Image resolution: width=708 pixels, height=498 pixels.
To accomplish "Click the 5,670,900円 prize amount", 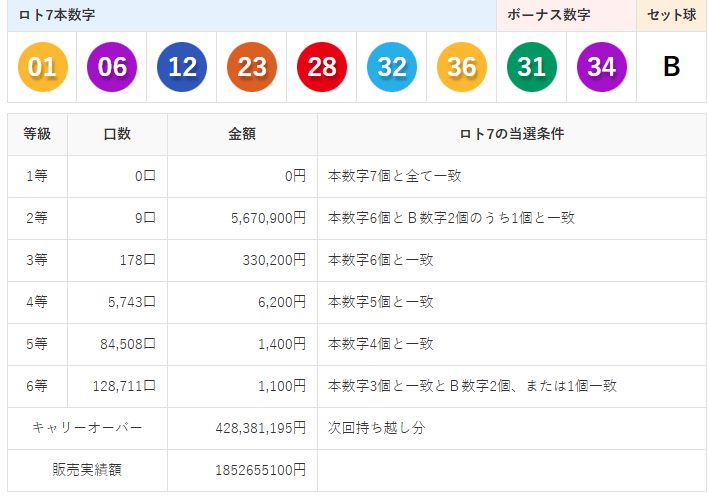I will pyautogui.click(x=269, y=218).
